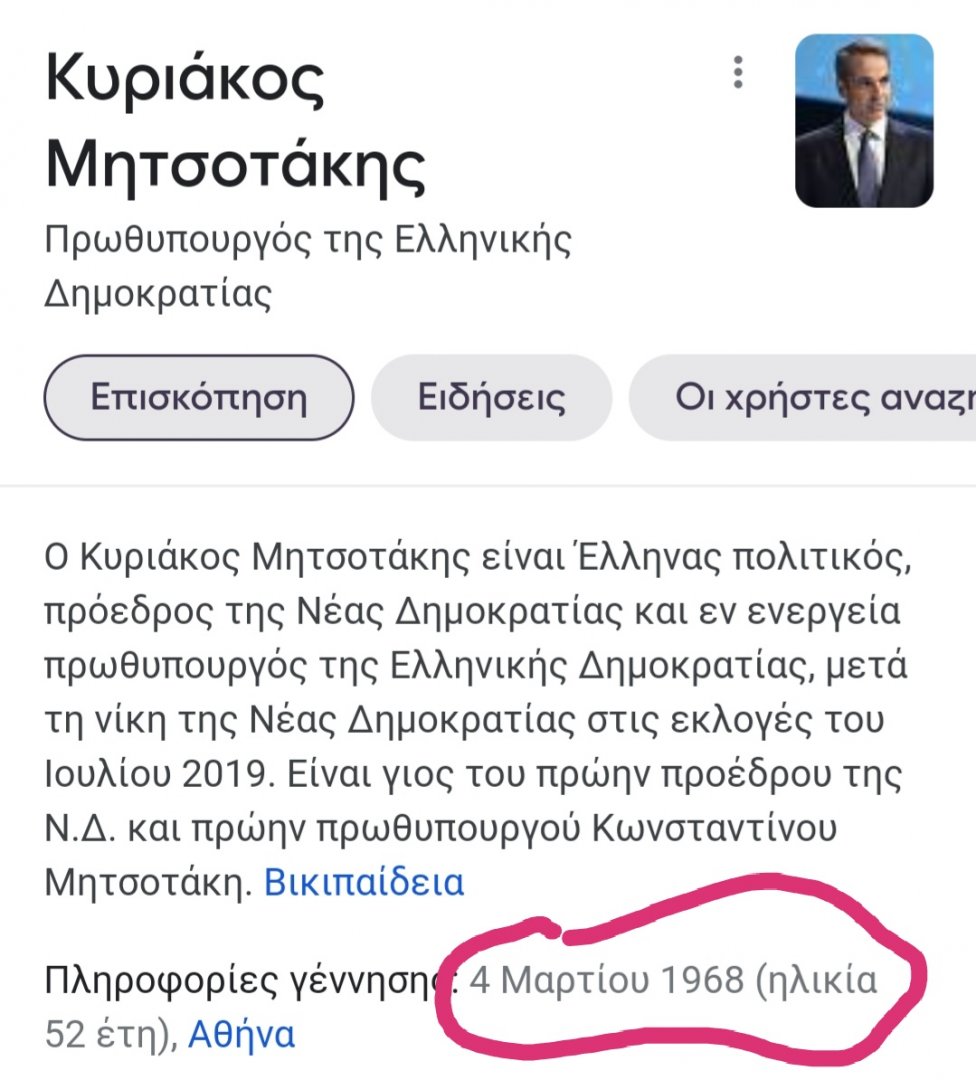This screenshot has width=976, height=1080.
Task: Click the word Κυριάκος in the title
Action: [185, 82]
